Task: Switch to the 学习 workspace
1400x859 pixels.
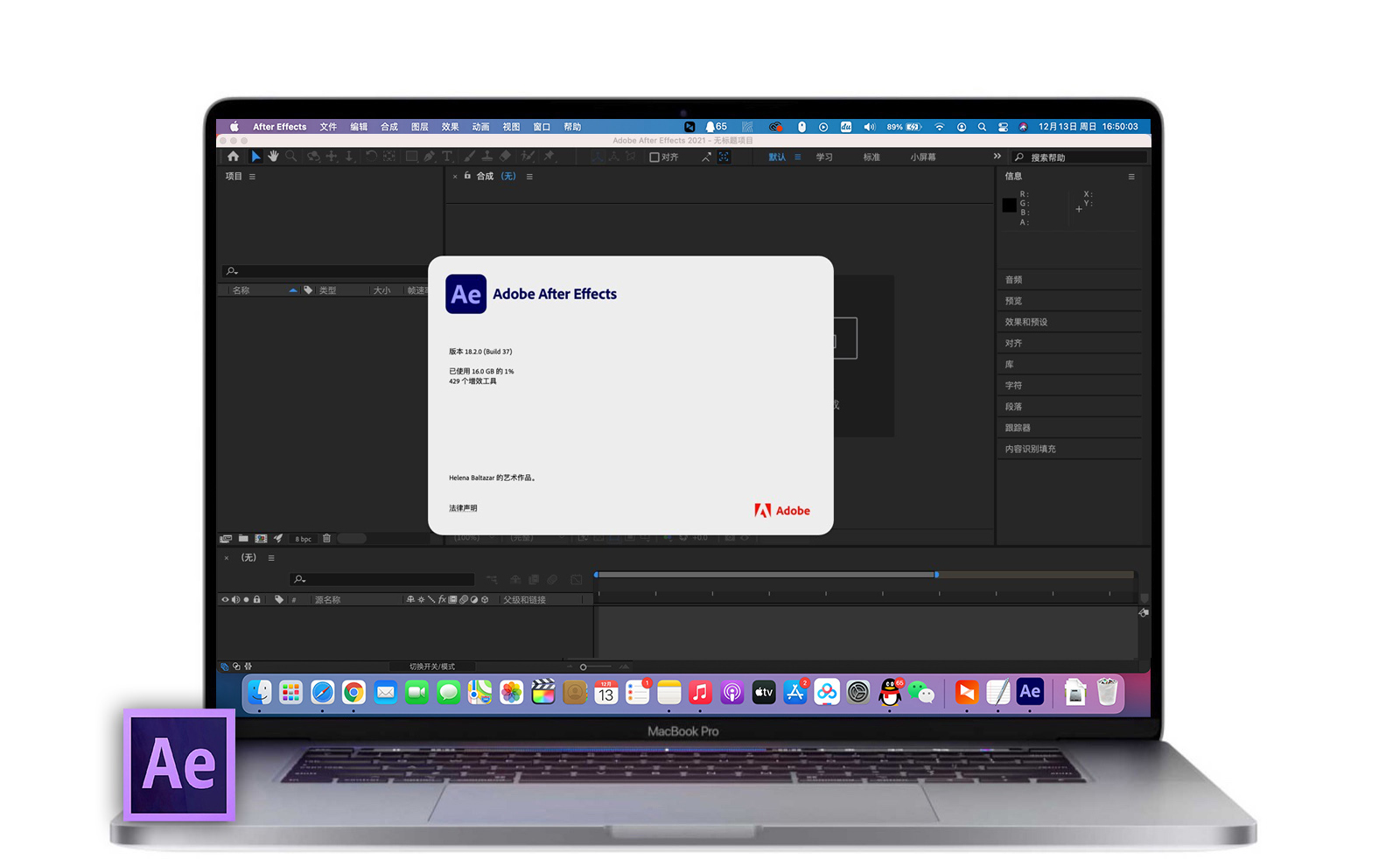Action: (x=824, y=157)
